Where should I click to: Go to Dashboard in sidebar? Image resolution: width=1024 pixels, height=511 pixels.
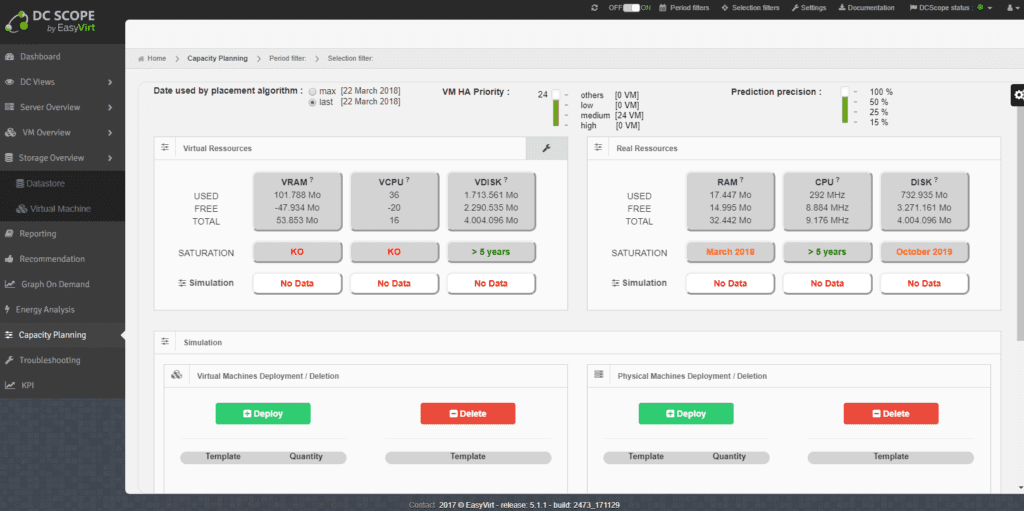tap(40, 57)
